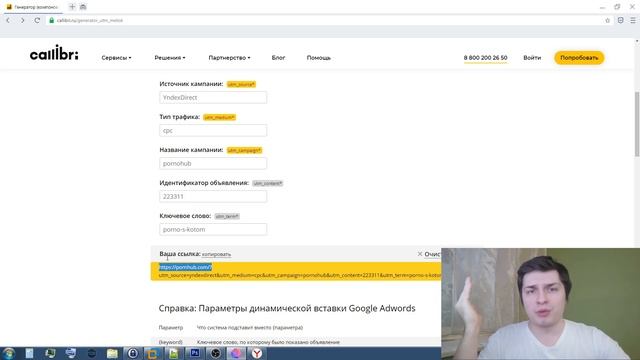
Task: Click the icon right of the new tab plus
Action: tap(83, 7)
